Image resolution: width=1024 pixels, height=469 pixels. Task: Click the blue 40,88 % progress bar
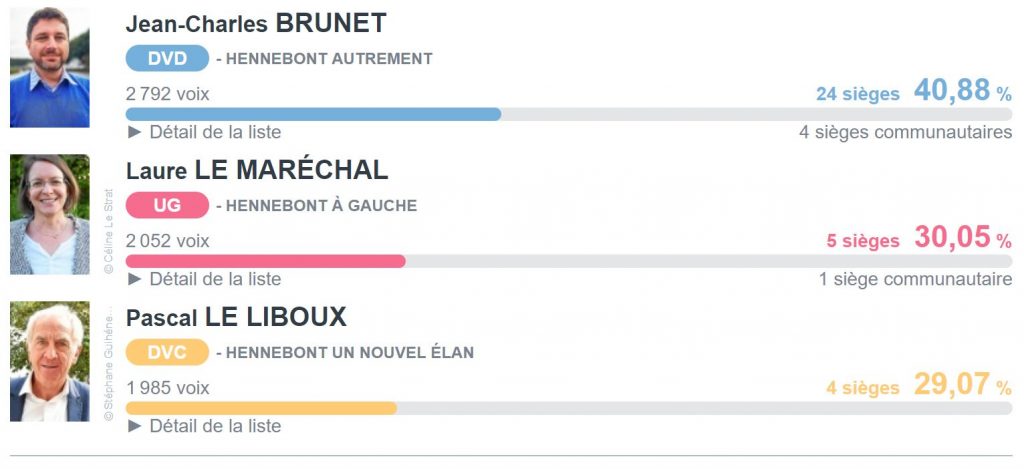coord(313,114)
